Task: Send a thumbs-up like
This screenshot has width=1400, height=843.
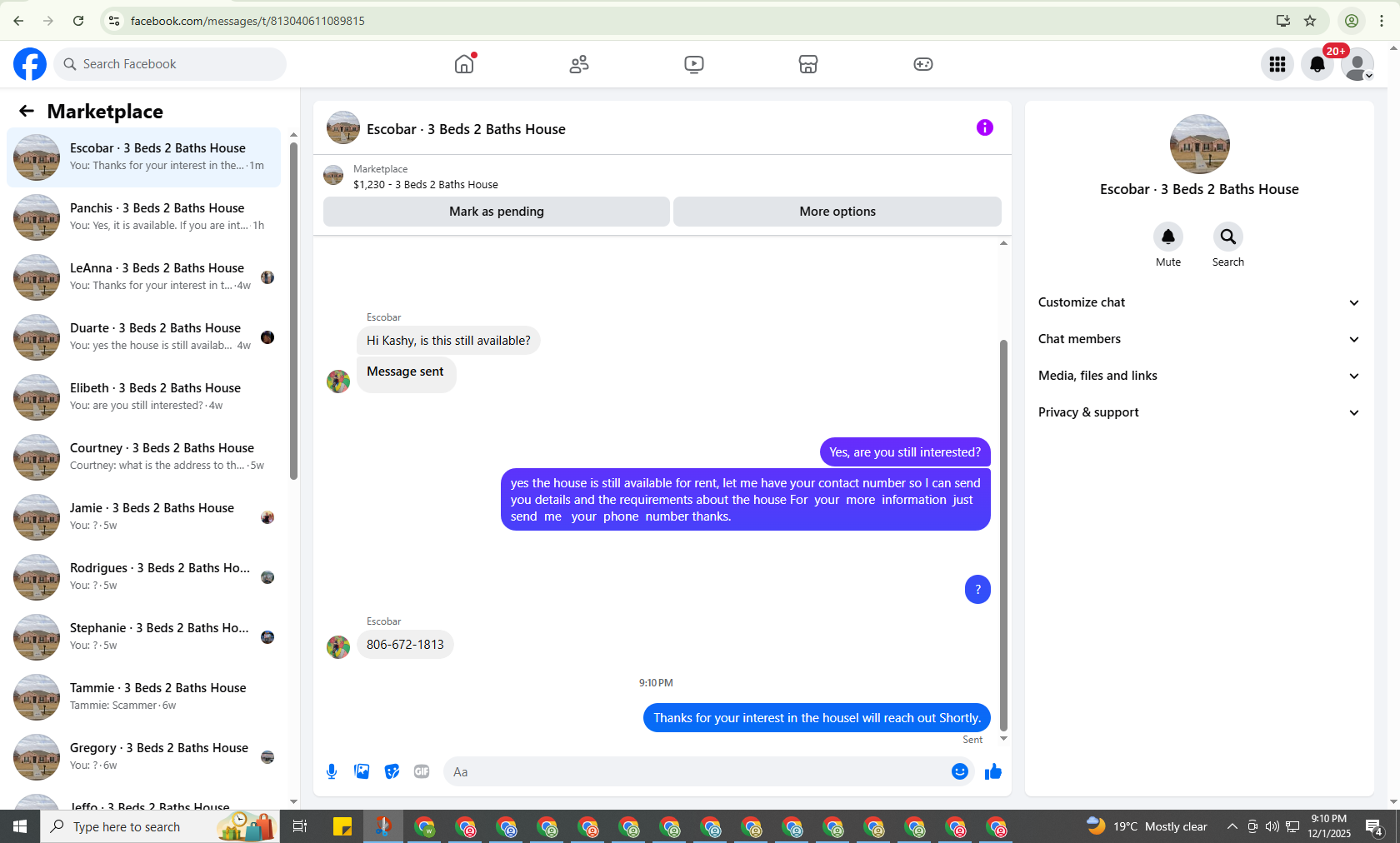Action: [x=993, y=771]
